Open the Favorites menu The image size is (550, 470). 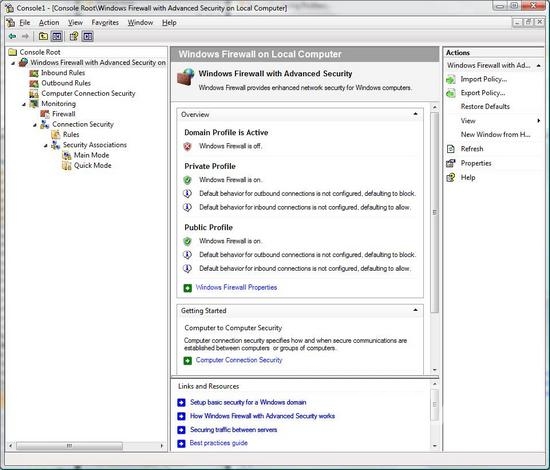tap(105, 23)
